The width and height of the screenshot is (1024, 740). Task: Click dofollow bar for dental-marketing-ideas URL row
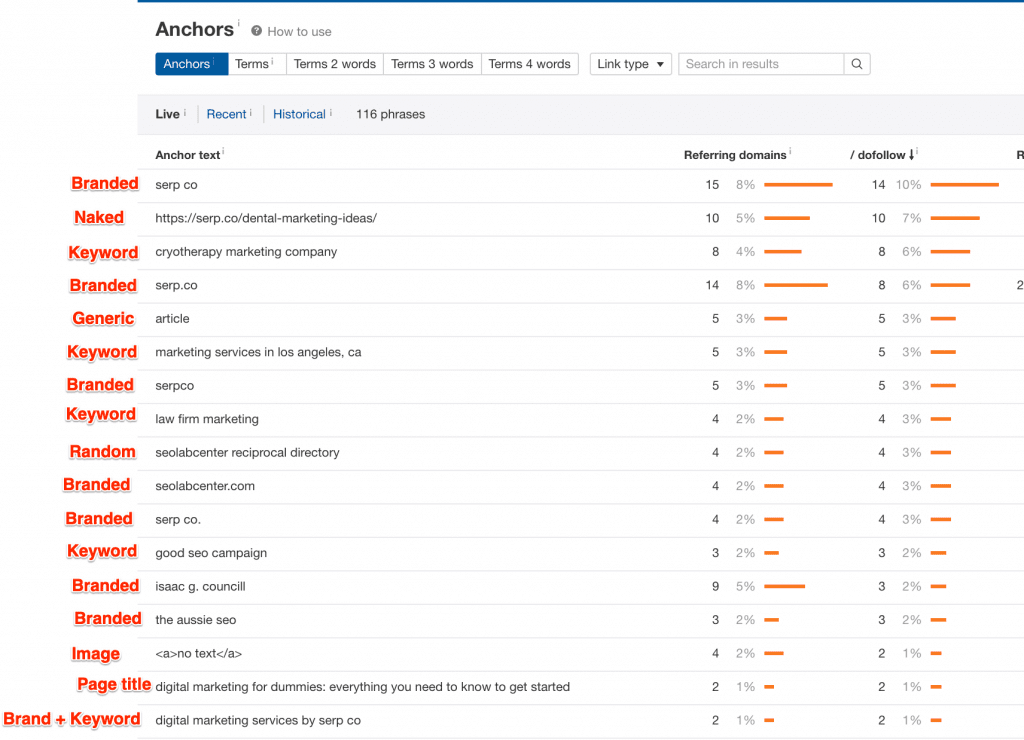955,218
